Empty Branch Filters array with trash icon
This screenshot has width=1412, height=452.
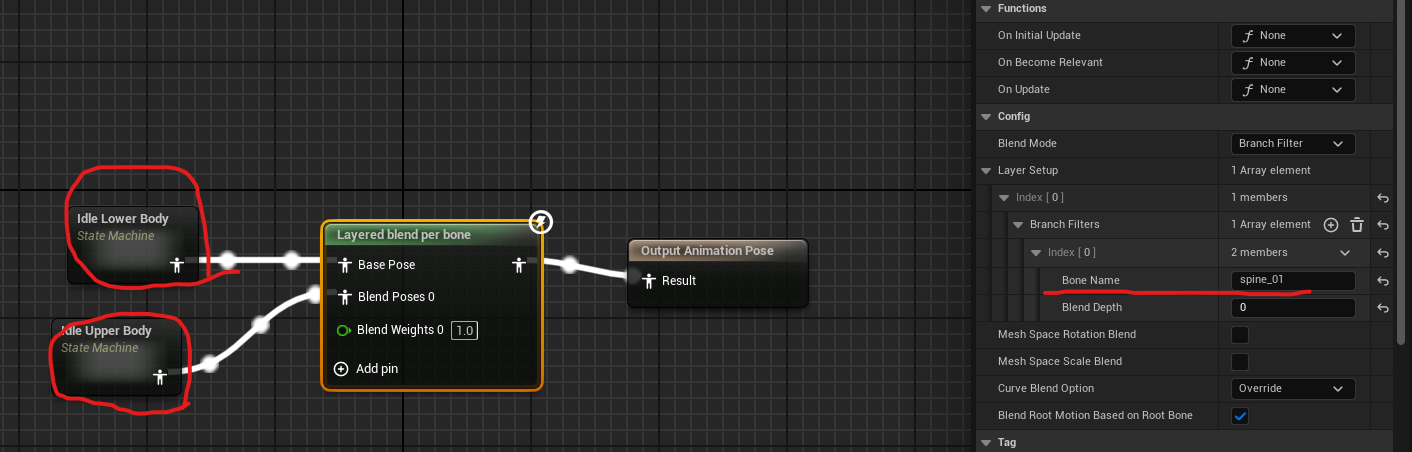pos(1357,225)
